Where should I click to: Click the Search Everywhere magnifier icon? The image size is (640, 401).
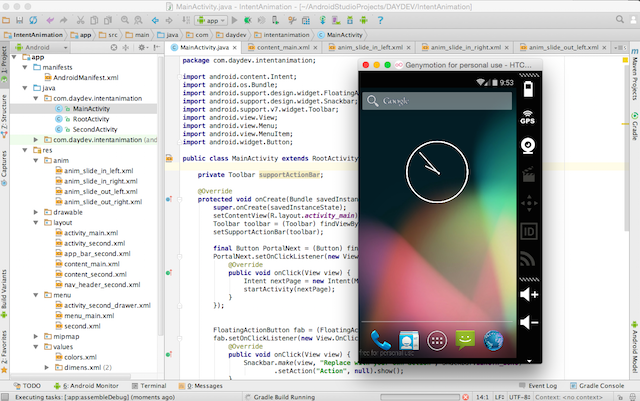click(620, 19)
